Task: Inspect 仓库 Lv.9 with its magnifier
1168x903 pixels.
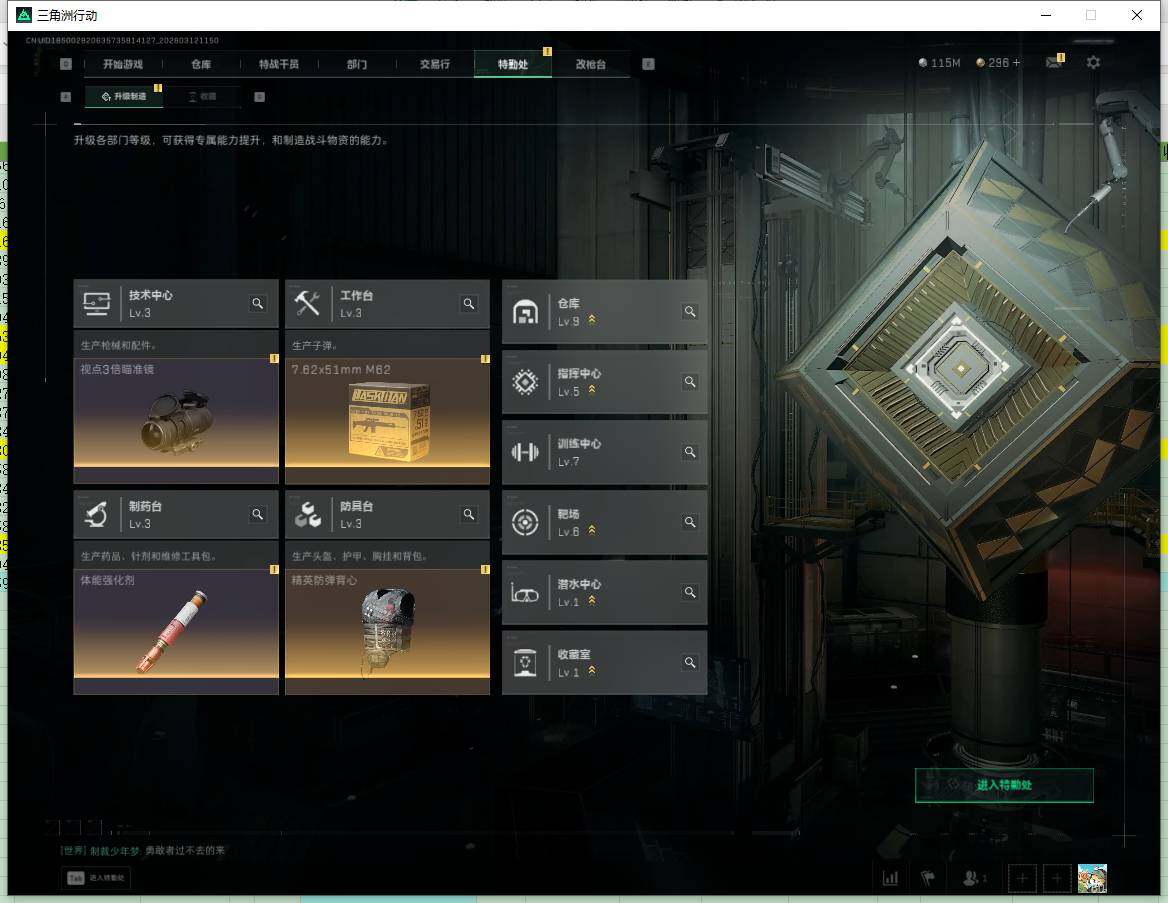Action: 690,311
